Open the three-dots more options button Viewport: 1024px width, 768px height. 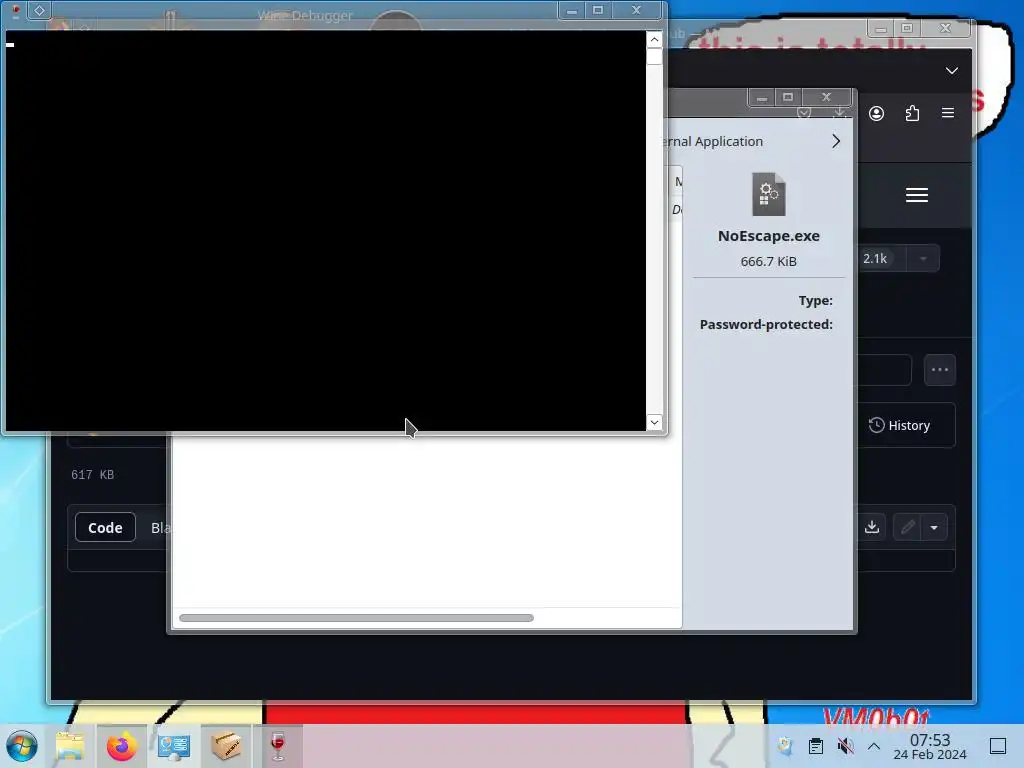(x=940, y=370)
